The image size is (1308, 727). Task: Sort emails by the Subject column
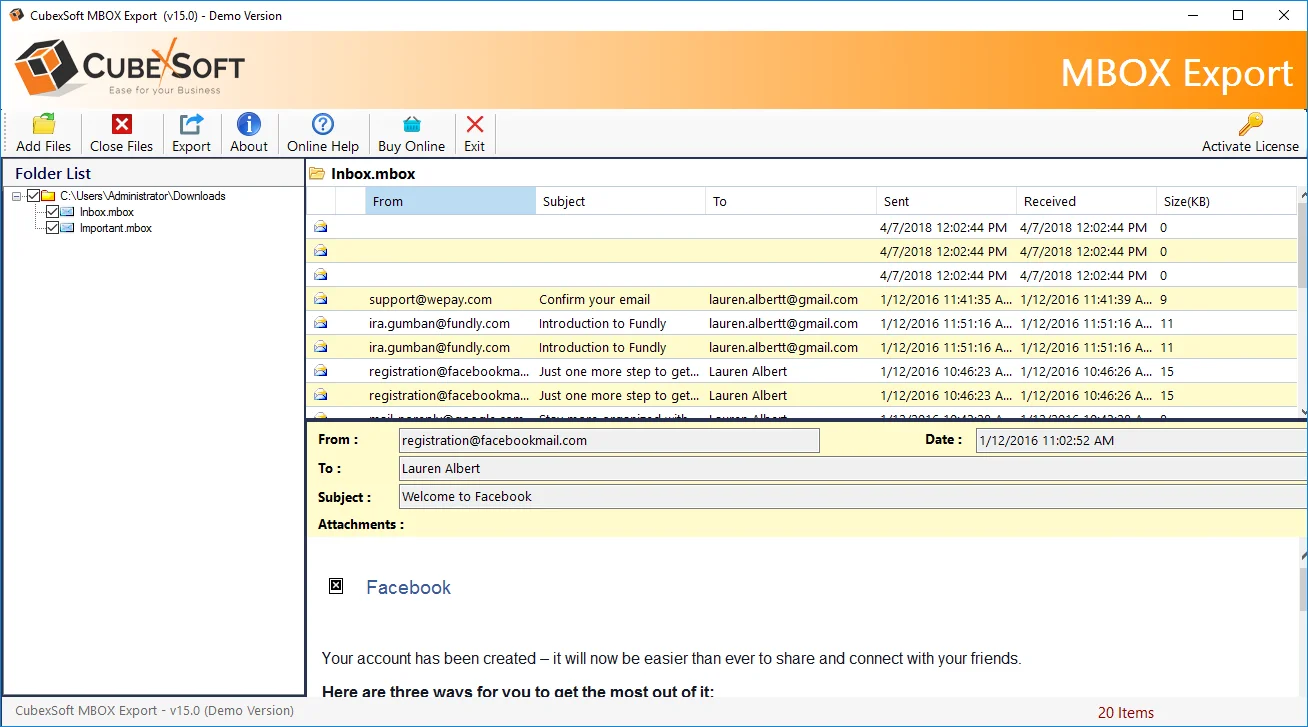pos(620,201)
